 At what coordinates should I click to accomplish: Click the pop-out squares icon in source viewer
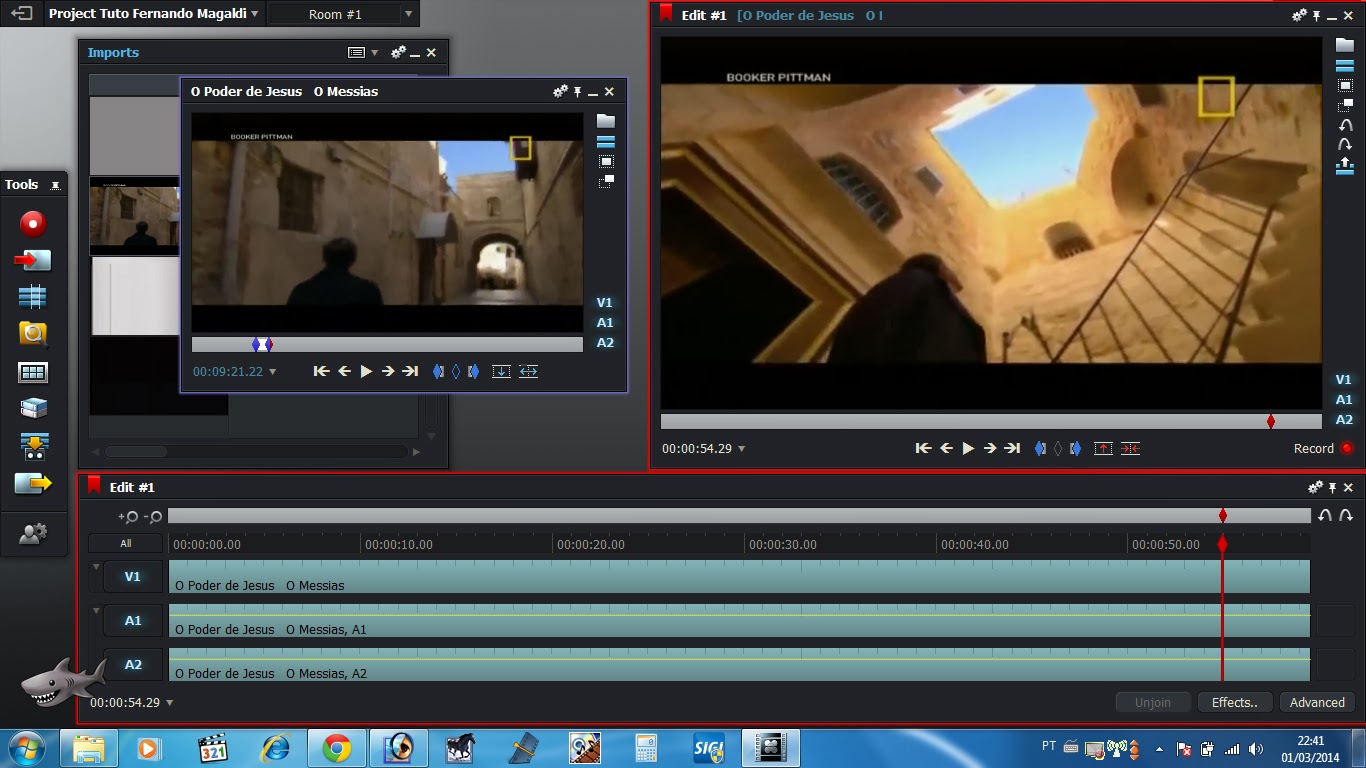tap(606, 181)
